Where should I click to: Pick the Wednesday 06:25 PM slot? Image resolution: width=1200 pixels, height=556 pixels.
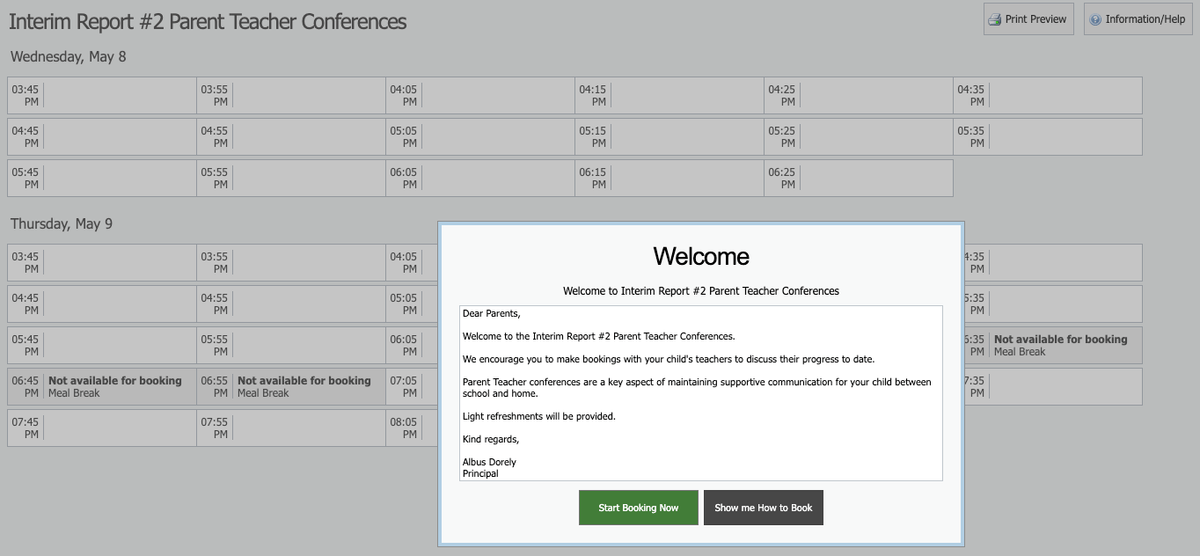(x=858, y=178)
